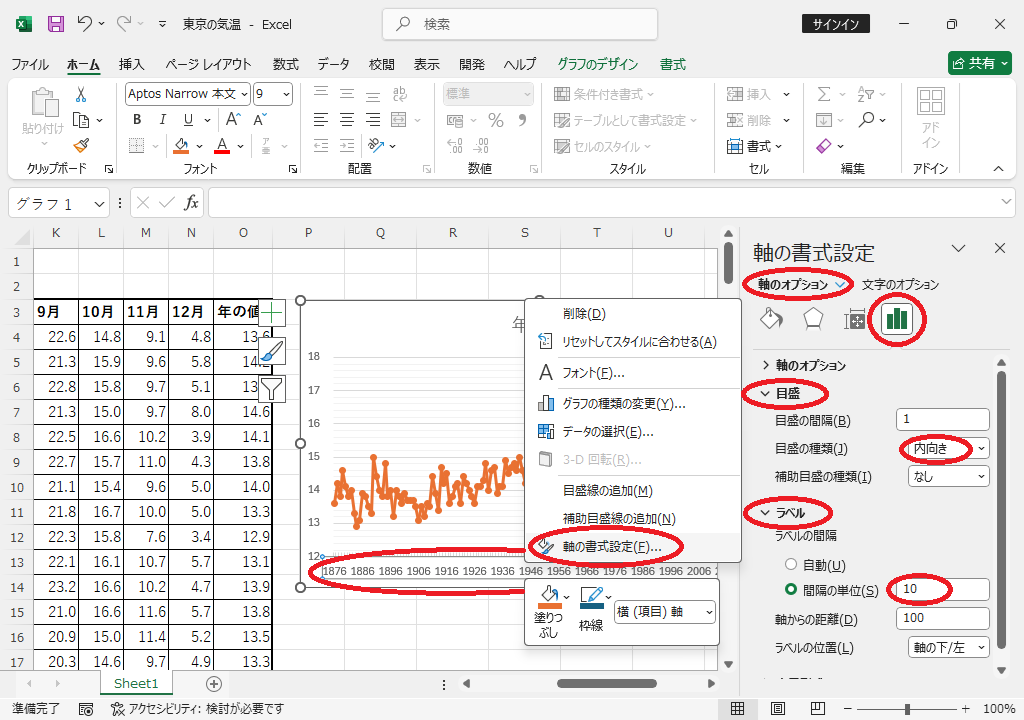Click the fx insert function icon
The image size is (1024, 720).
(x=191, y=203)
